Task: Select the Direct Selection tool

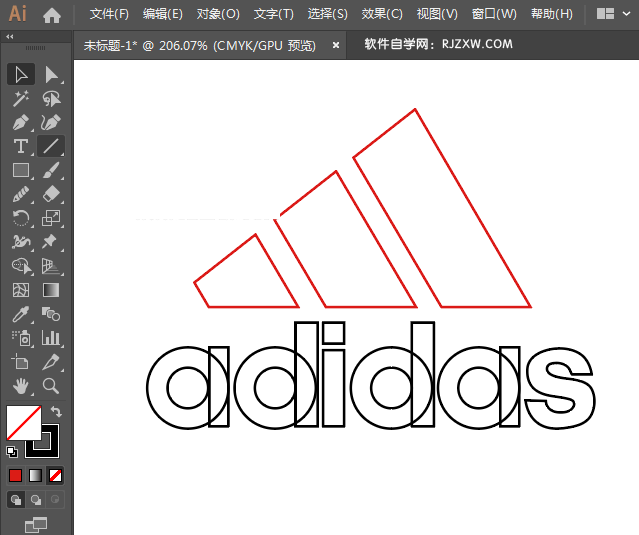Action: tap(51, 75)
